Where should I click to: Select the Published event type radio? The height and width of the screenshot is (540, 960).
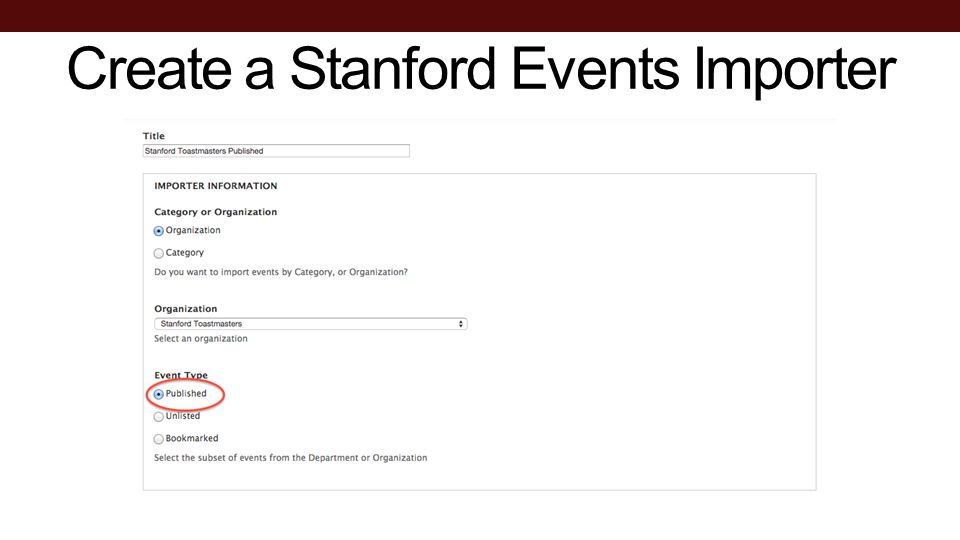pyautogui.click(x=159, y=394)
